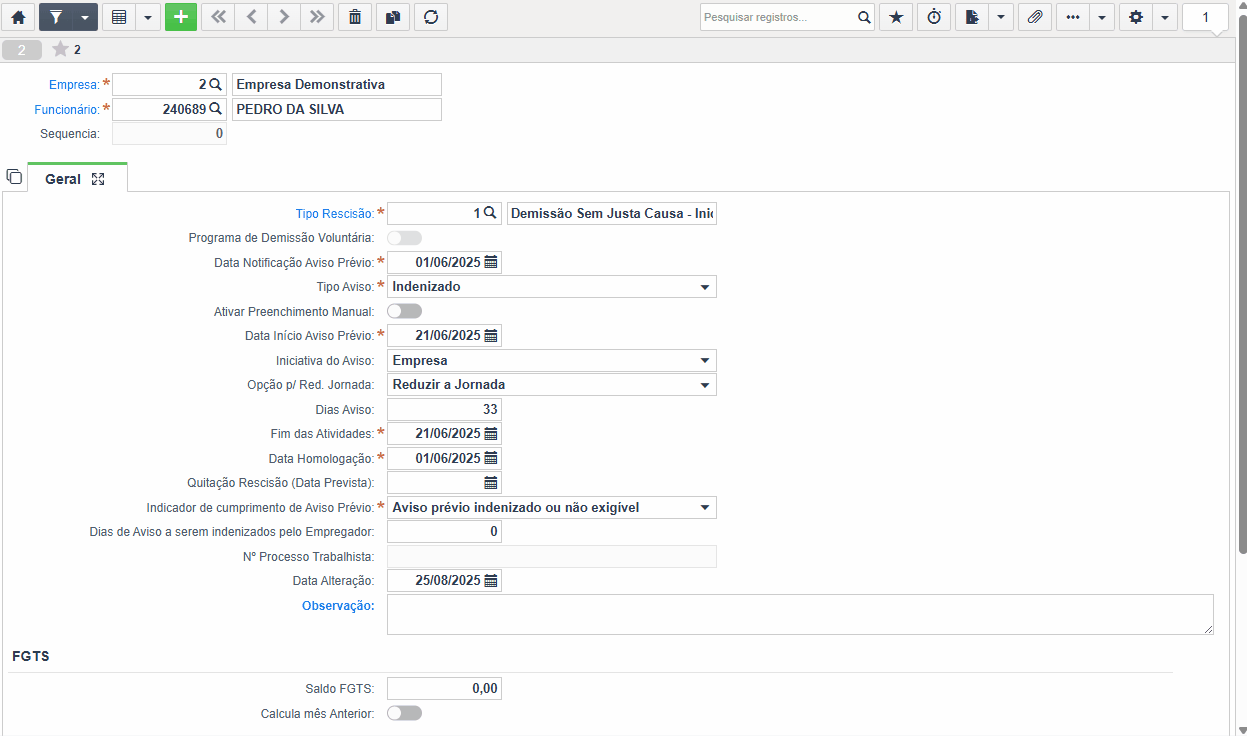Open the Funcionário label link
1247x736 pixels.
(x=67, y=110)
